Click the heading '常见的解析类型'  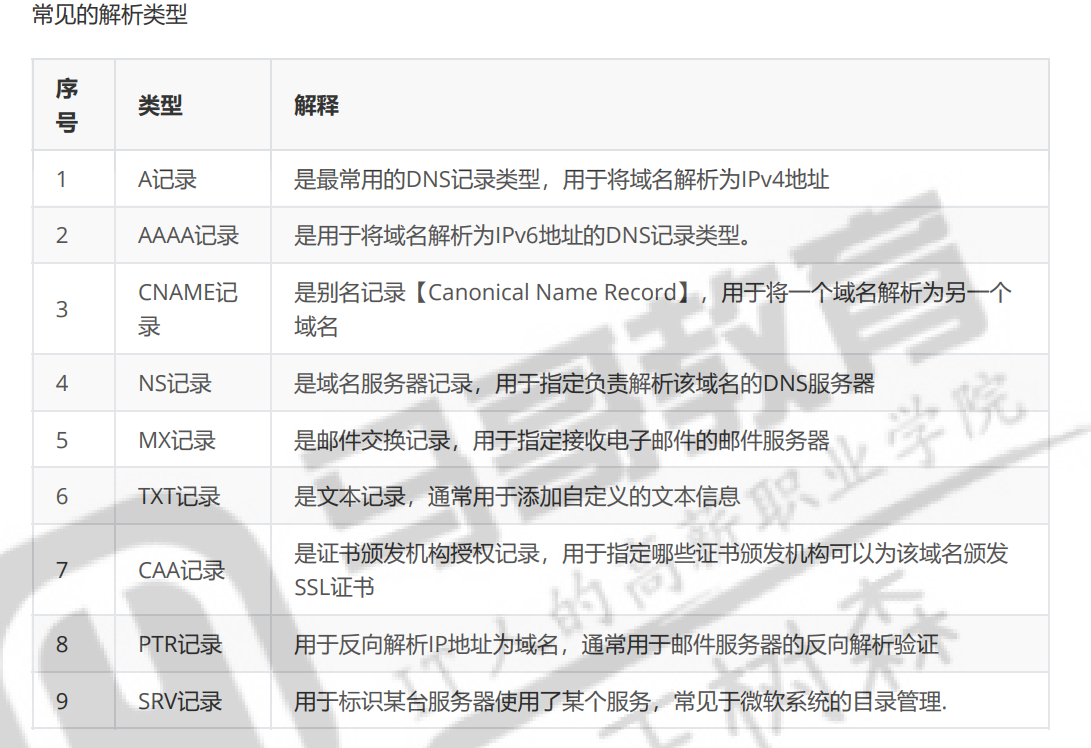109,15
